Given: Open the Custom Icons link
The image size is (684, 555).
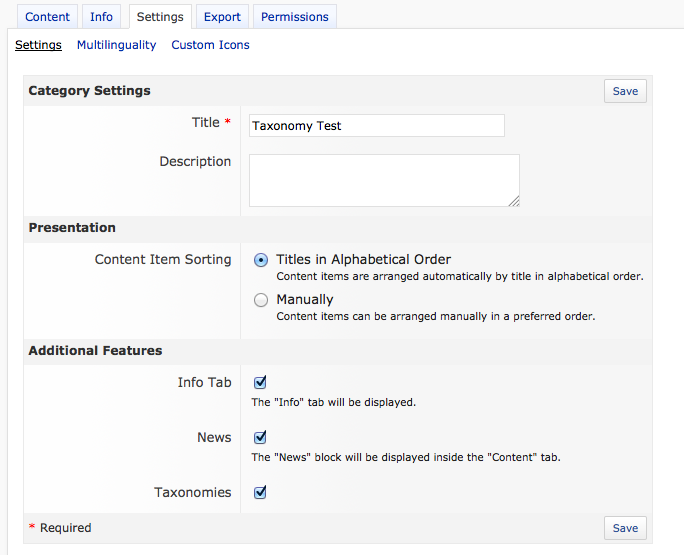Looking at the screenshot, I should pyautogui.click(x=210, y=45).
